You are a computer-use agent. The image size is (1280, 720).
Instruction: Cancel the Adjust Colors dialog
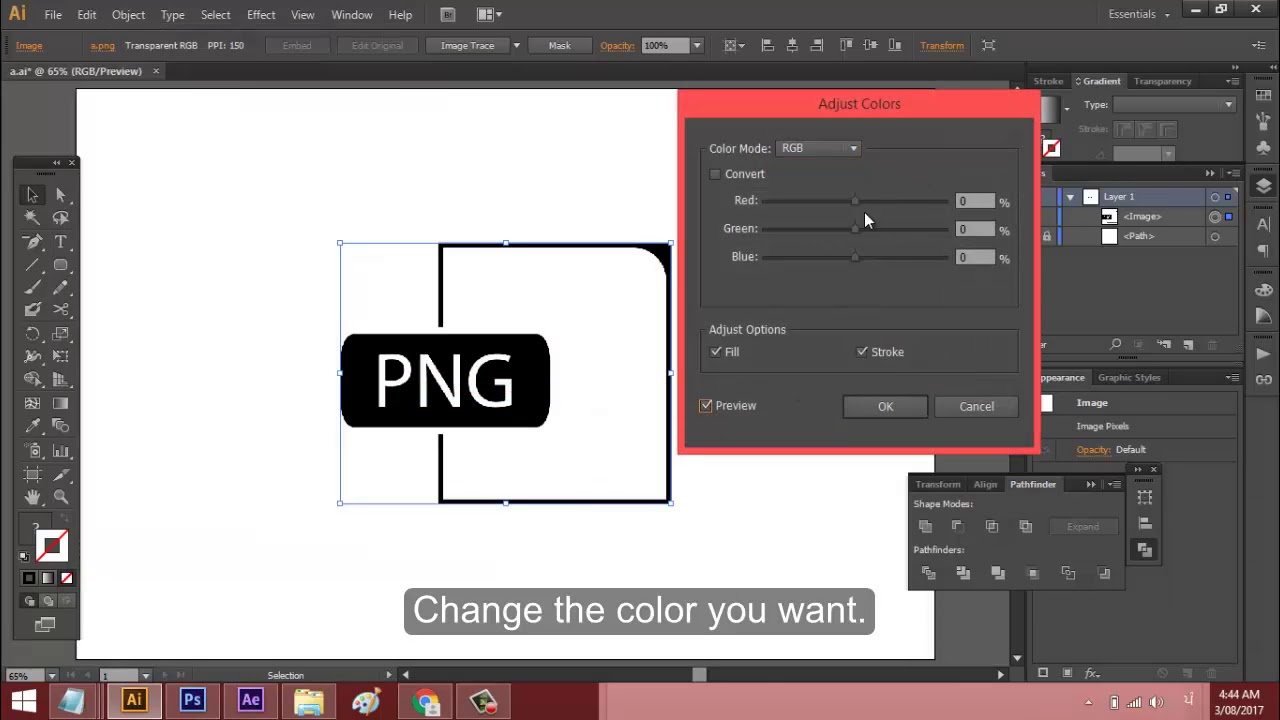[x=976, y=406]
